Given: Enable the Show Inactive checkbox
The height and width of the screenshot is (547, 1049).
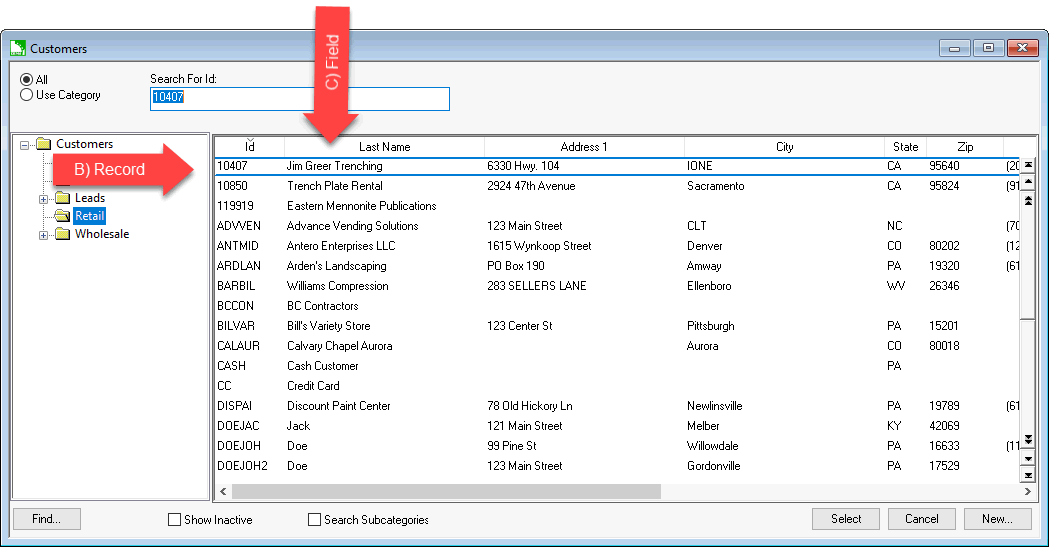Looking at the screenshot, I should [175, 520].
